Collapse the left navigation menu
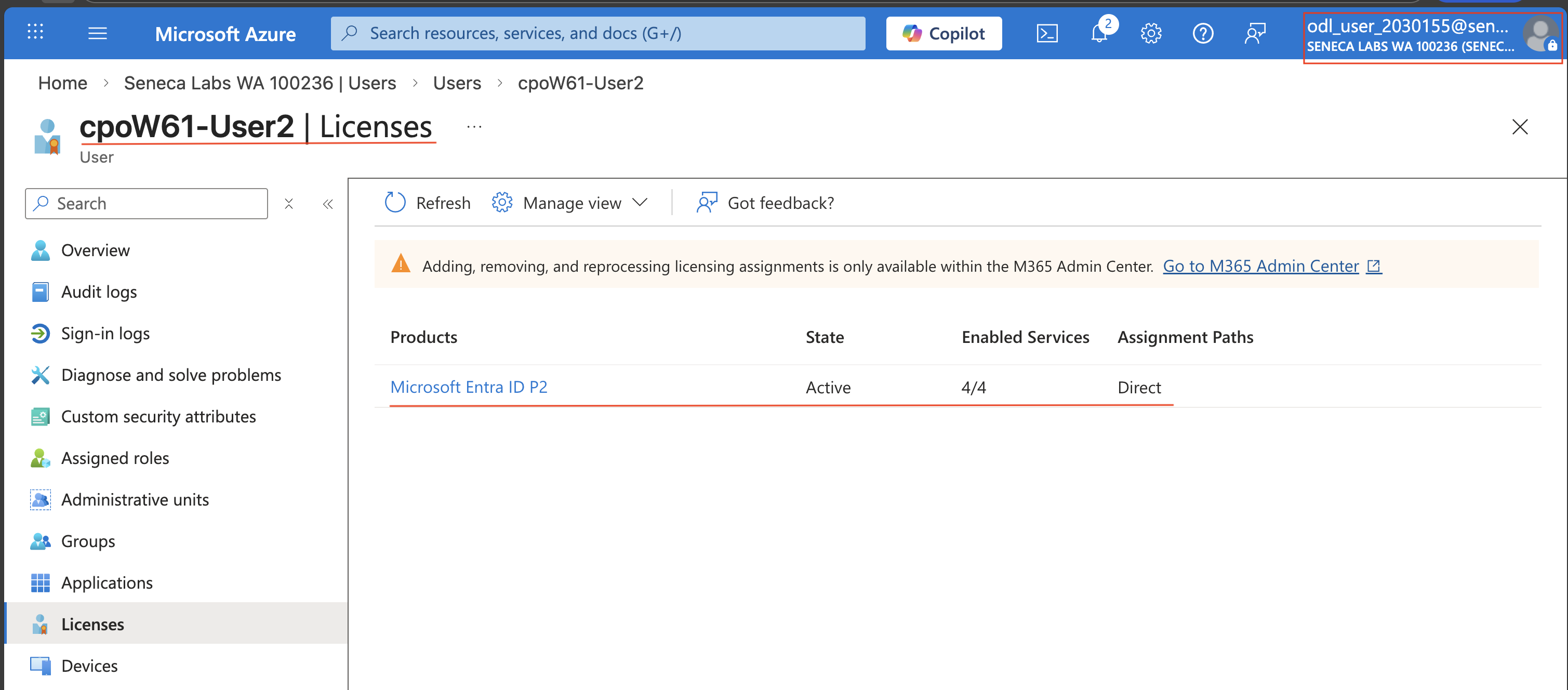1568x690 pixels. point(327,204)
